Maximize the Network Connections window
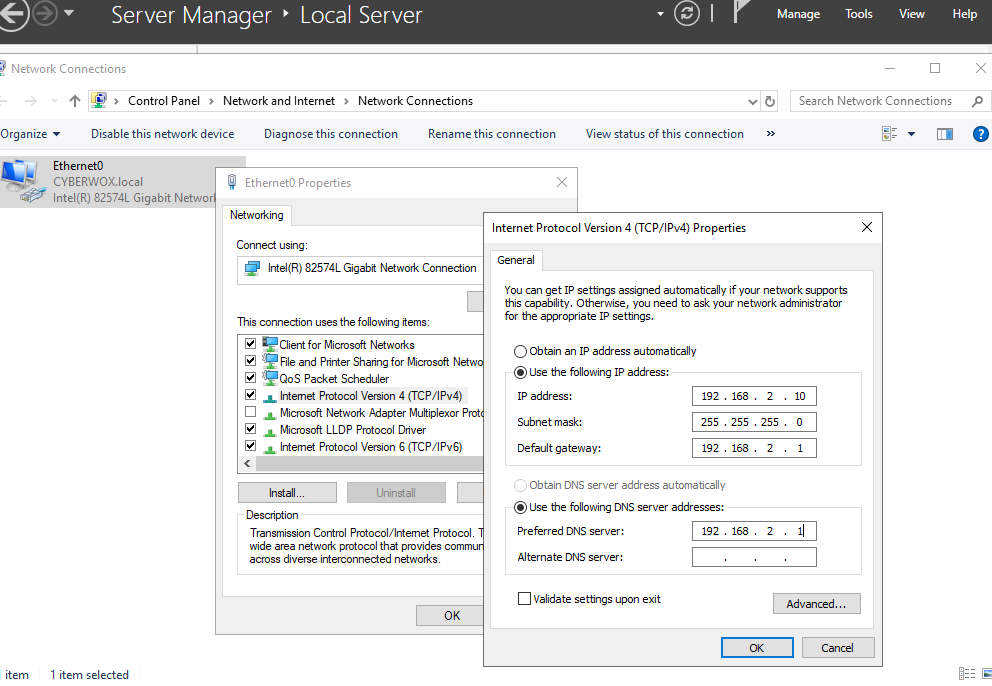 click(935, 68)
